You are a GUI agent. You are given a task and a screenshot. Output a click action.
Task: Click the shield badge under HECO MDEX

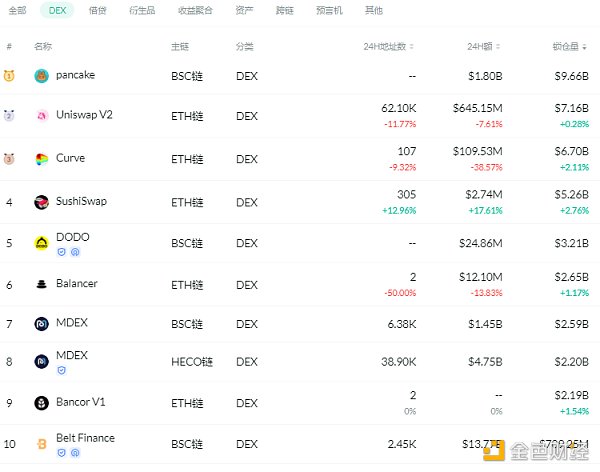pos(62,370)
